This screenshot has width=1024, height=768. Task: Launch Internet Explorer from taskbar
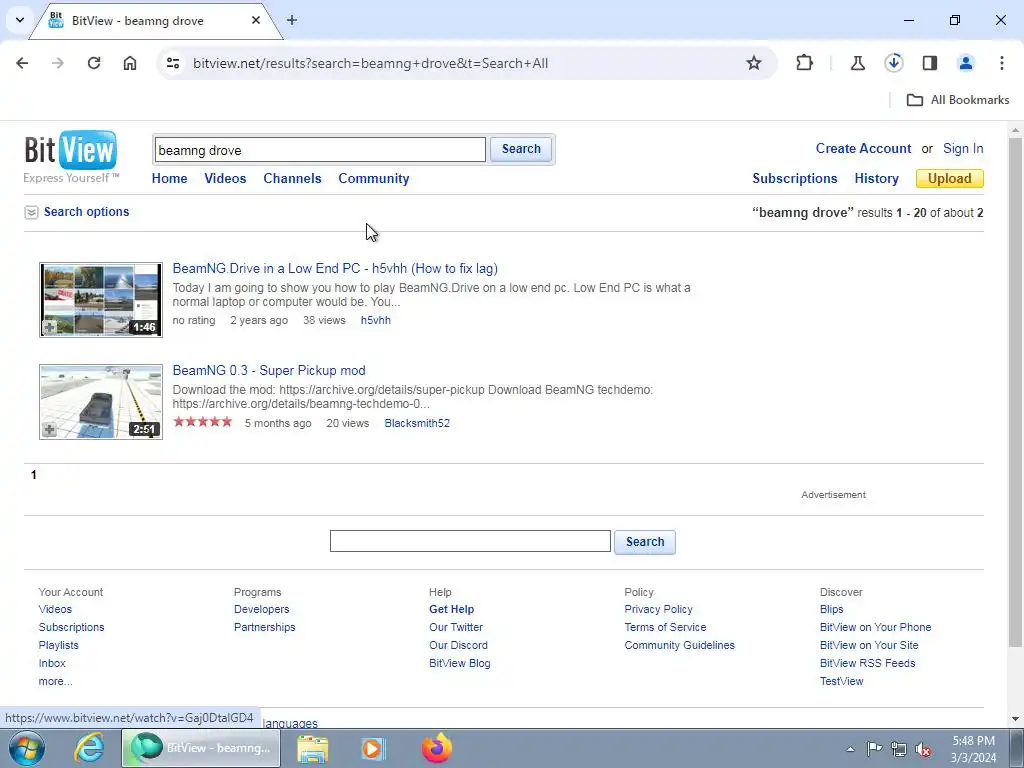coord(89,748)
